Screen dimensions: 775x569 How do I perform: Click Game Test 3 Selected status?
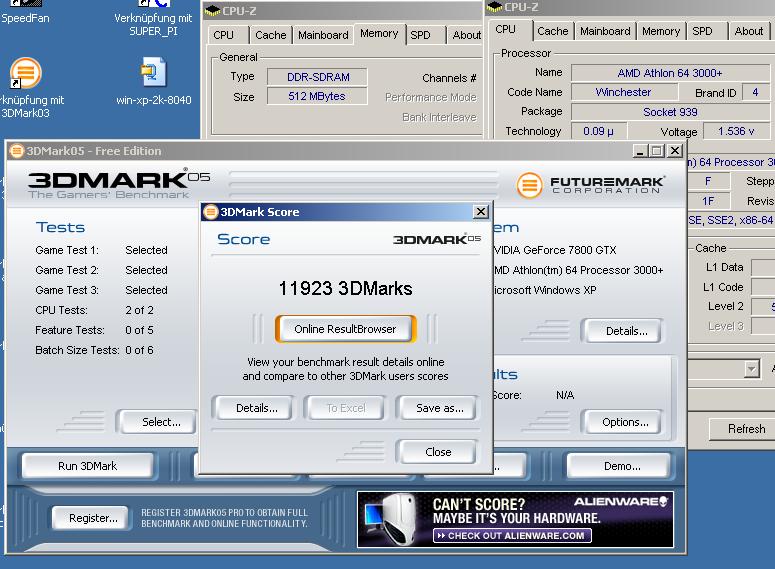[146, 290]
